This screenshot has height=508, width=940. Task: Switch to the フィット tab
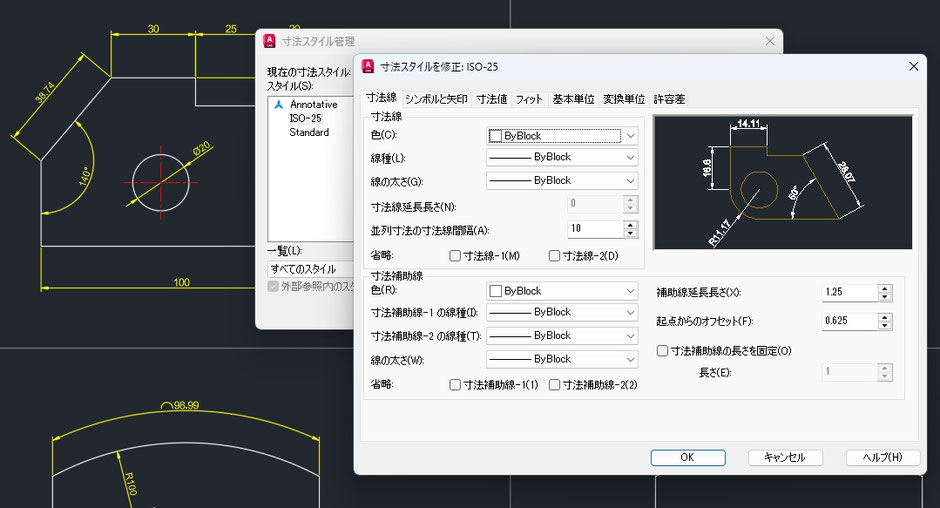pos(529,99)
